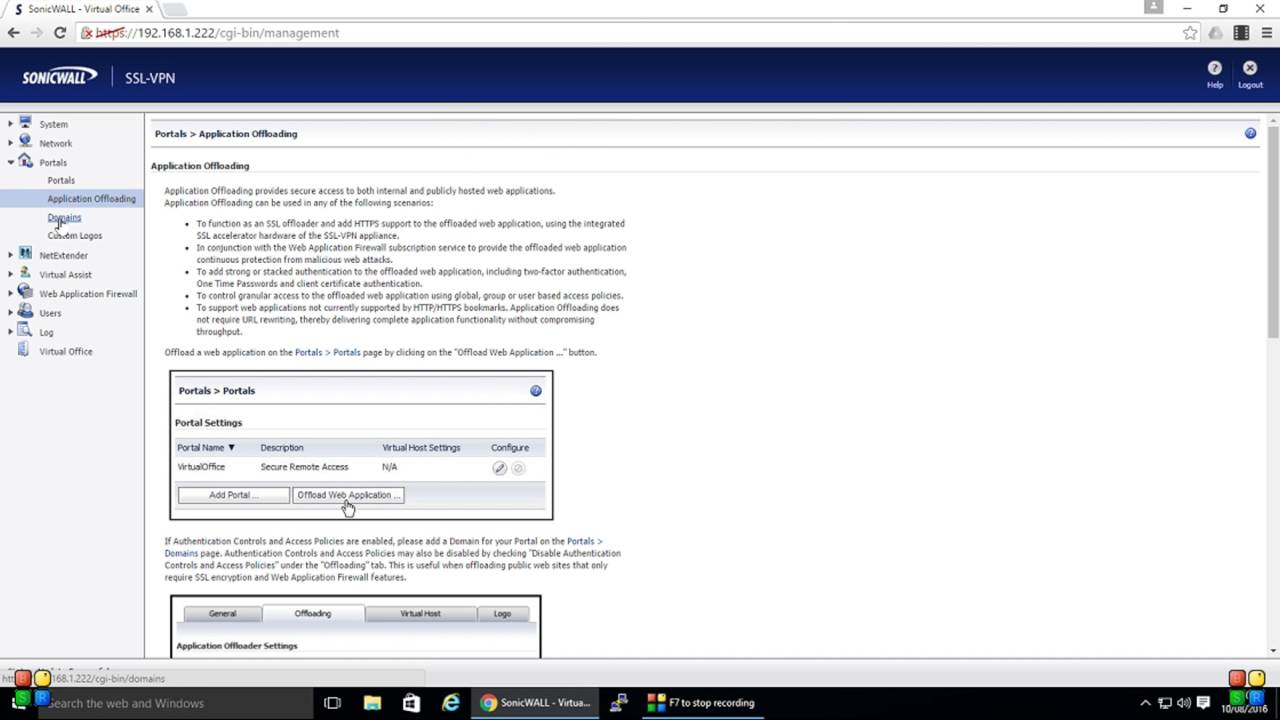Select Application Offloading in sidebar
1280x720 pixels.
pyautogui.click(x=91, y=198)
